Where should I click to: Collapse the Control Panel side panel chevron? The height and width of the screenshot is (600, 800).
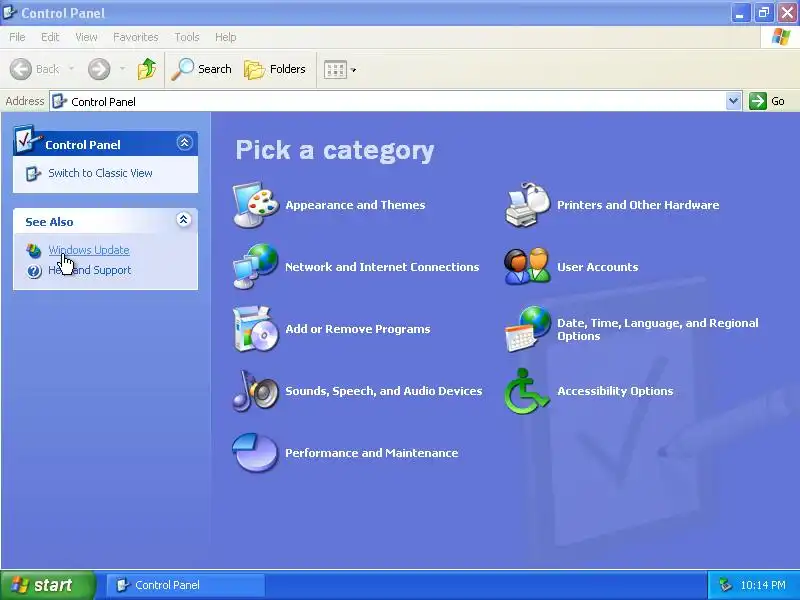(184, 142)
